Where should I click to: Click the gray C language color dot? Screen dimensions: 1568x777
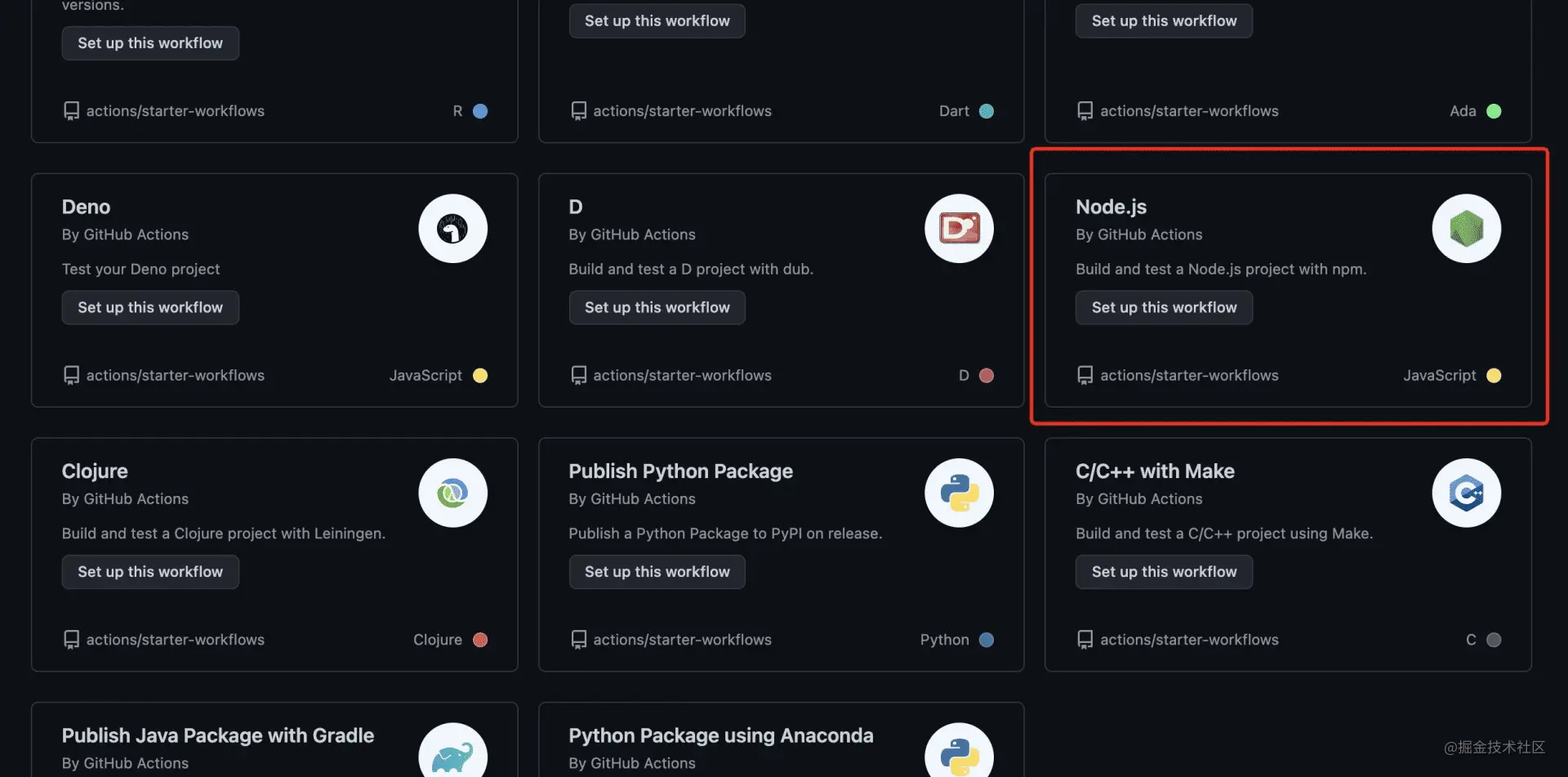click(1494, 640)
